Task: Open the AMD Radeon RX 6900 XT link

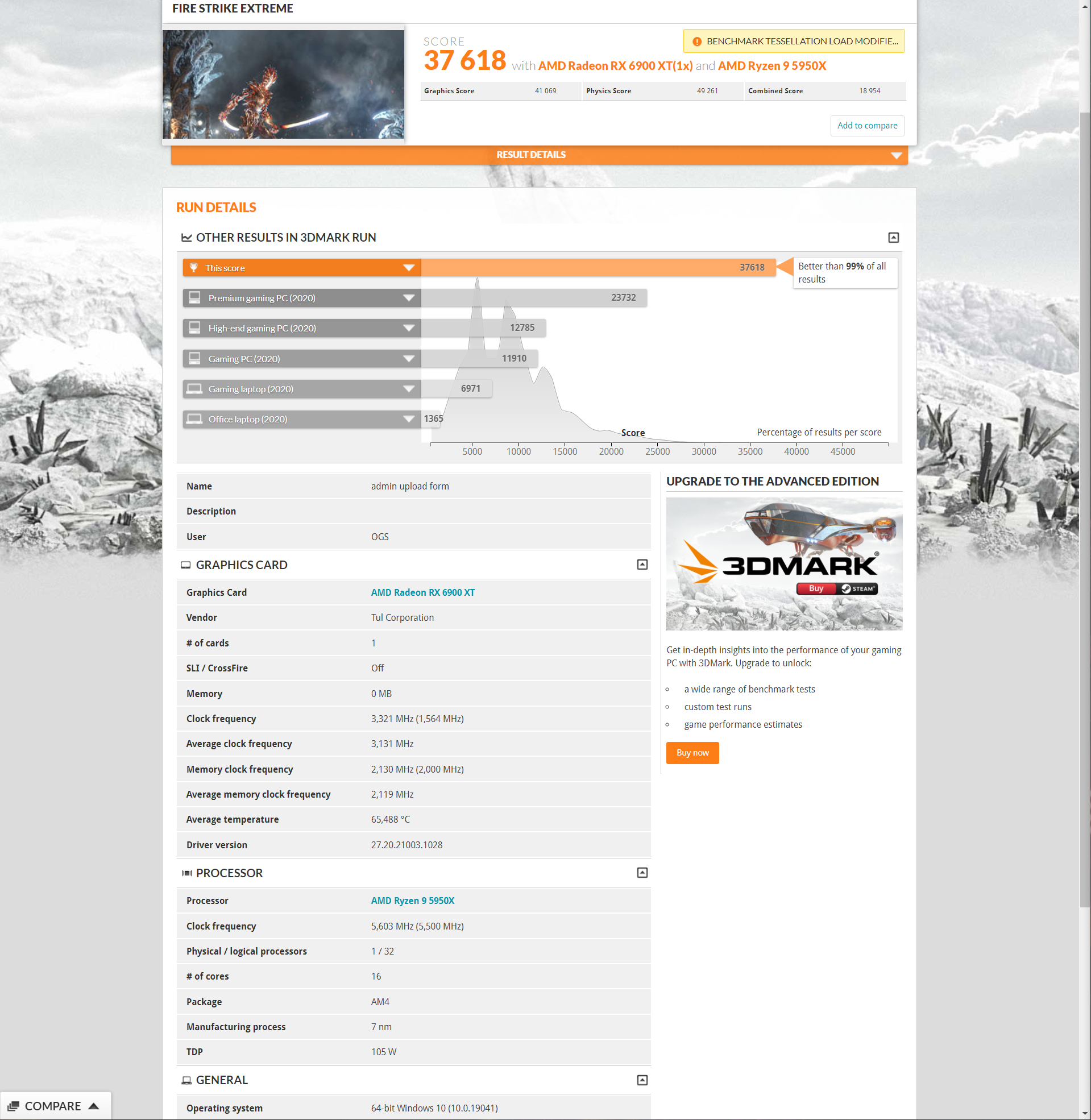Action: click(x=423, y=592)
